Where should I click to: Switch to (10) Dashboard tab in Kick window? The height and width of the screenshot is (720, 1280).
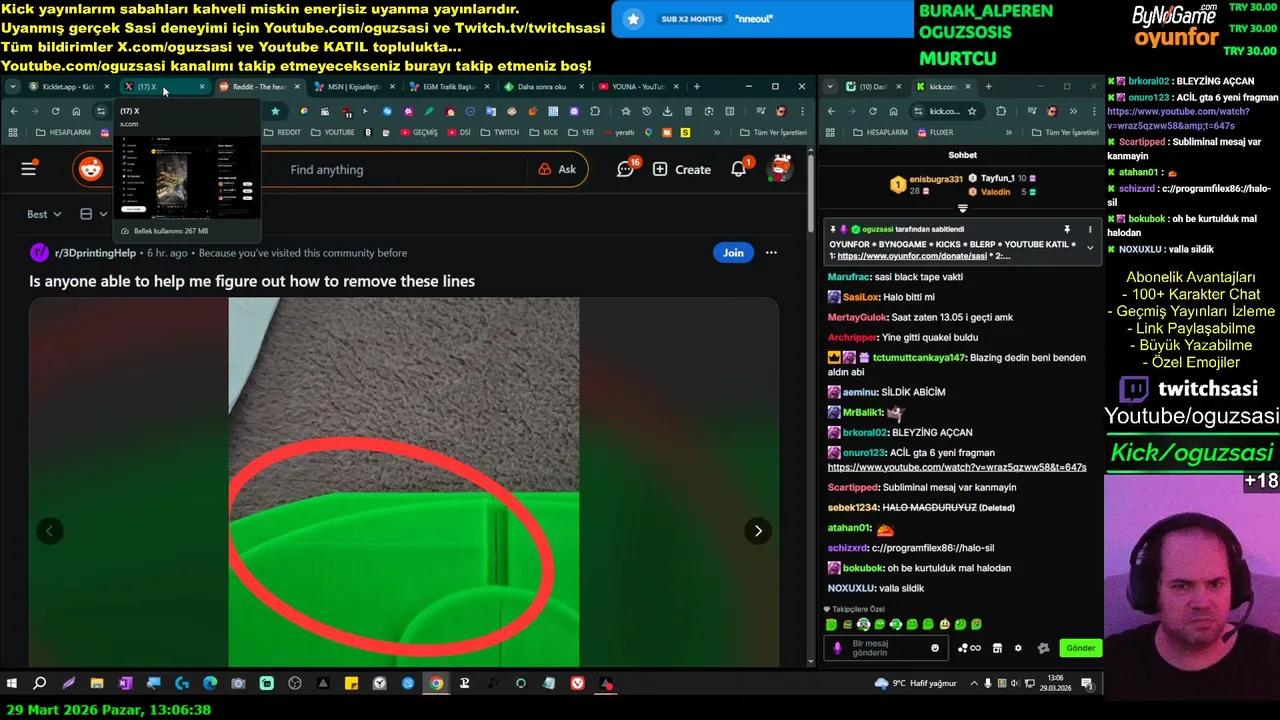pyautogui.click(x=872, y=87)
